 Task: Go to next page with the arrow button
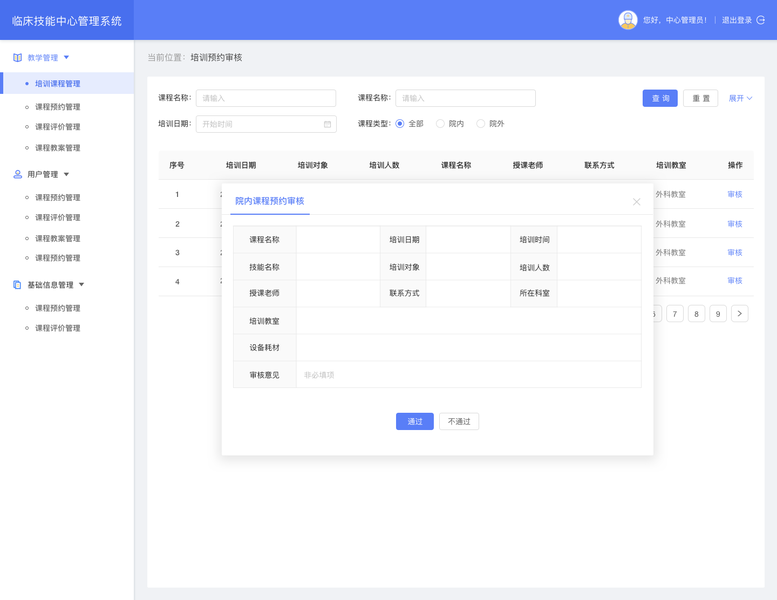(x=740, y=314)
